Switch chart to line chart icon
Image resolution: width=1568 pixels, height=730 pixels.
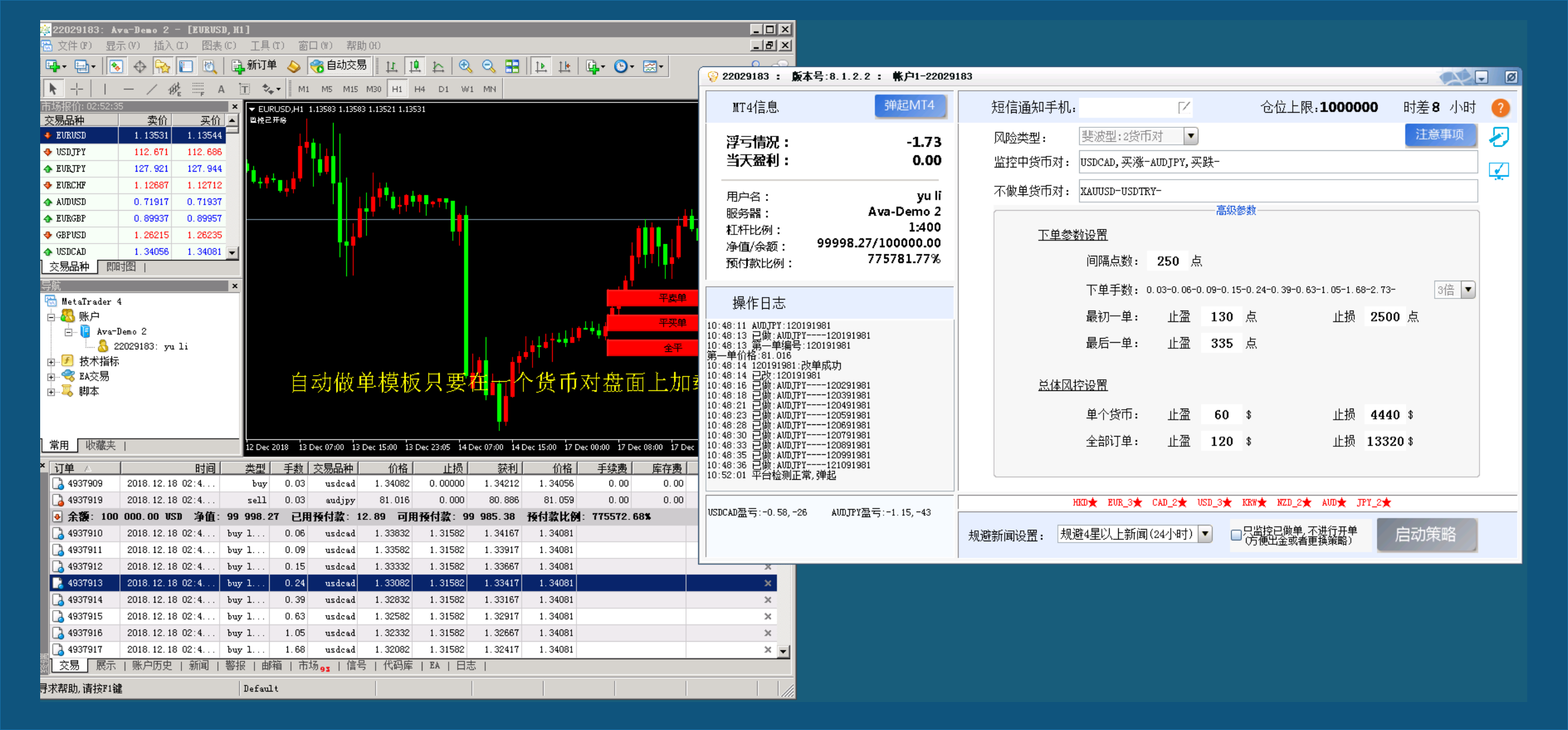(x=438, y=66)
